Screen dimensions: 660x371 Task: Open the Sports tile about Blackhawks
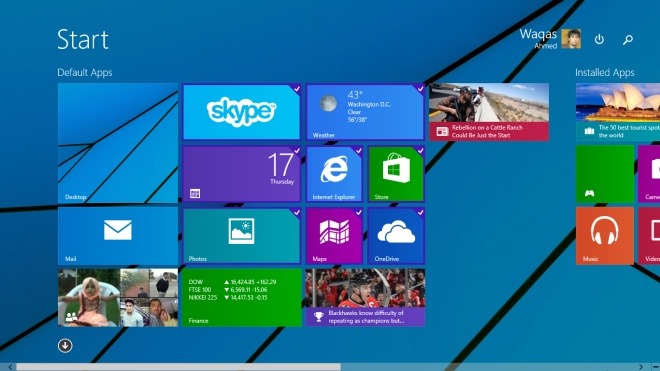pos(365,298)
